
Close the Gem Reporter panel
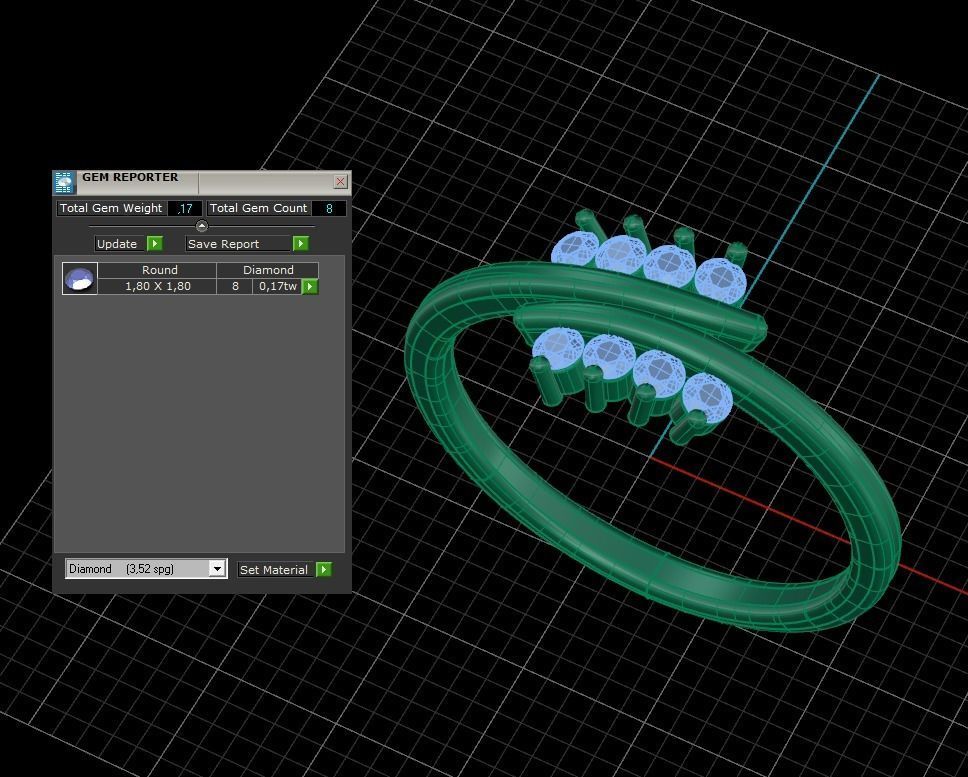point(340,181)
